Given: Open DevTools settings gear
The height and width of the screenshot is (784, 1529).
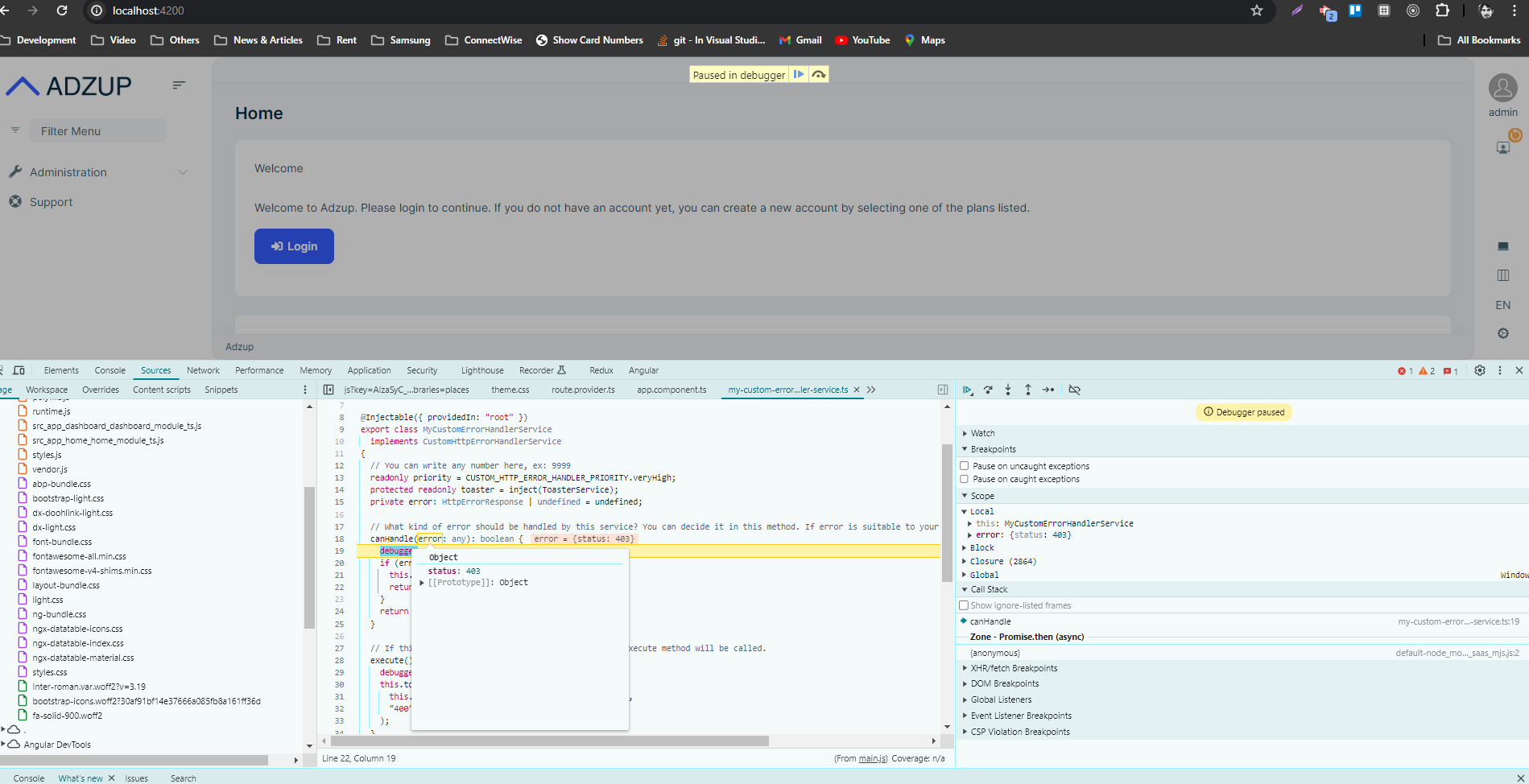Looking at the screenshot, I should [x=1480, y=370].
